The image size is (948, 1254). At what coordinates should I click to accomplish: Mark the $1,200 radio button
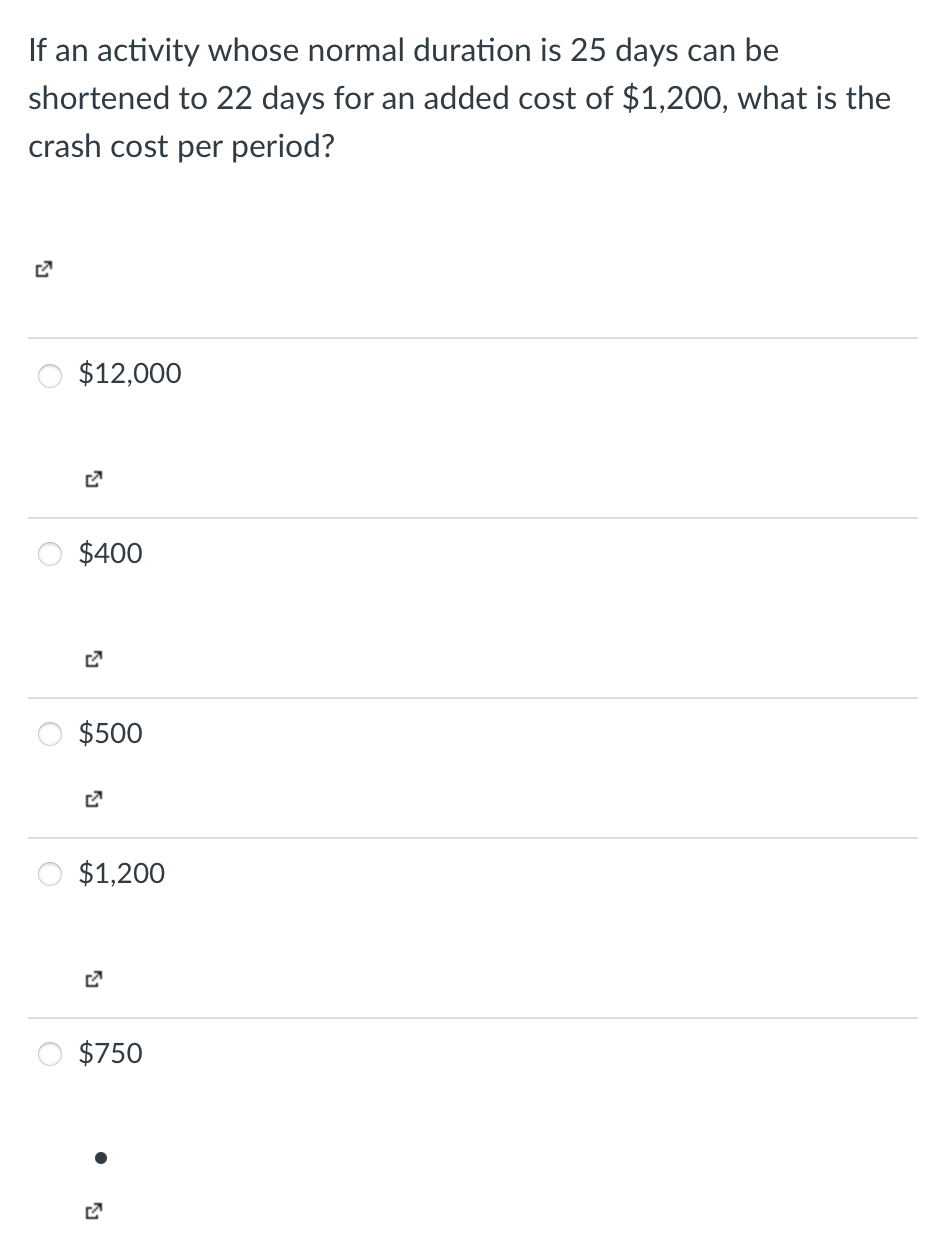[50, 874]
